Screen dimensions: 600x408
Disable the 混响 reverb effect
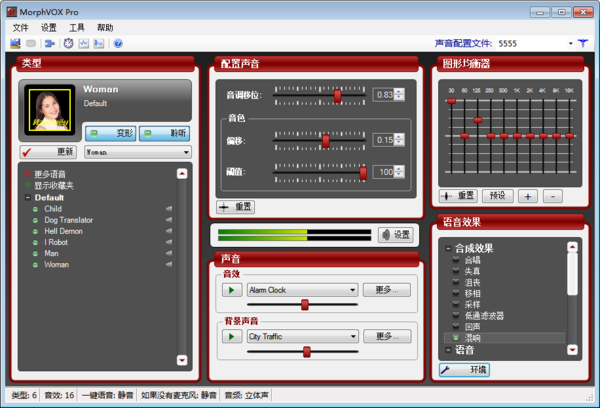point(456,338)
